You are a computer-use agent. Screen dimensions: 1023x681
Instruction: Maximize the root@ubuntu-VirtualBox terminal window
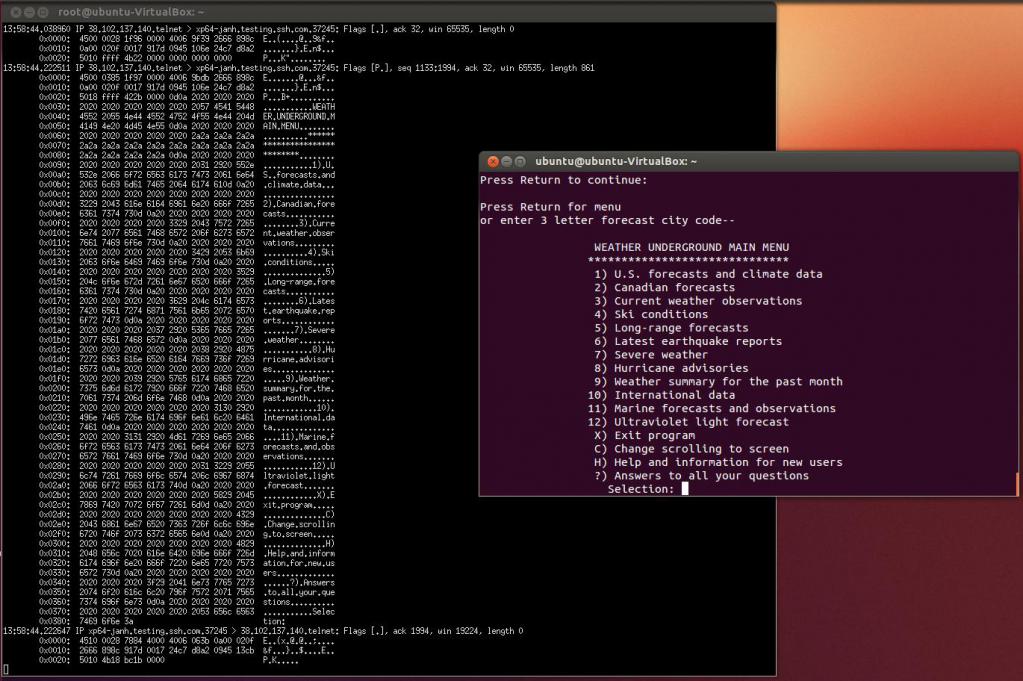coord(43,12)
